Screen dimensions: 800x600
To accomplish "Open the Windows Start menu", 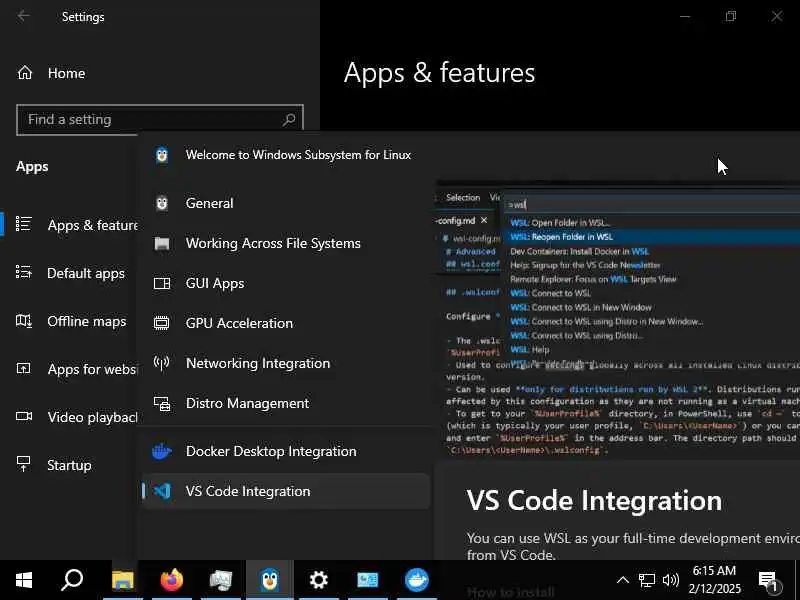I will (24, 580).
